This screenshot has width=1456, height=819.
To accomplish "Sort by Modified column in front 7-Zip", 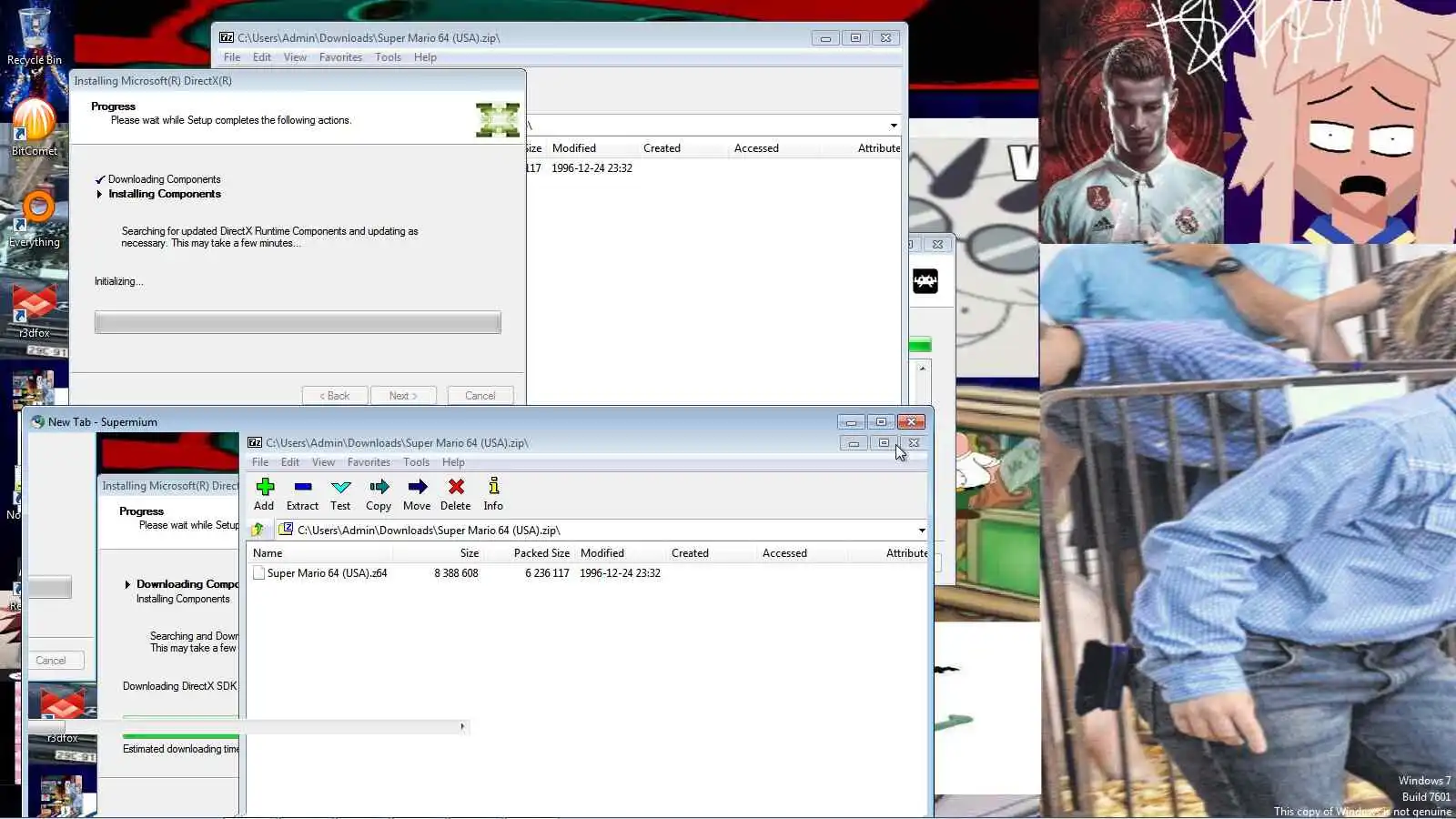I will [x=621, y=553].
